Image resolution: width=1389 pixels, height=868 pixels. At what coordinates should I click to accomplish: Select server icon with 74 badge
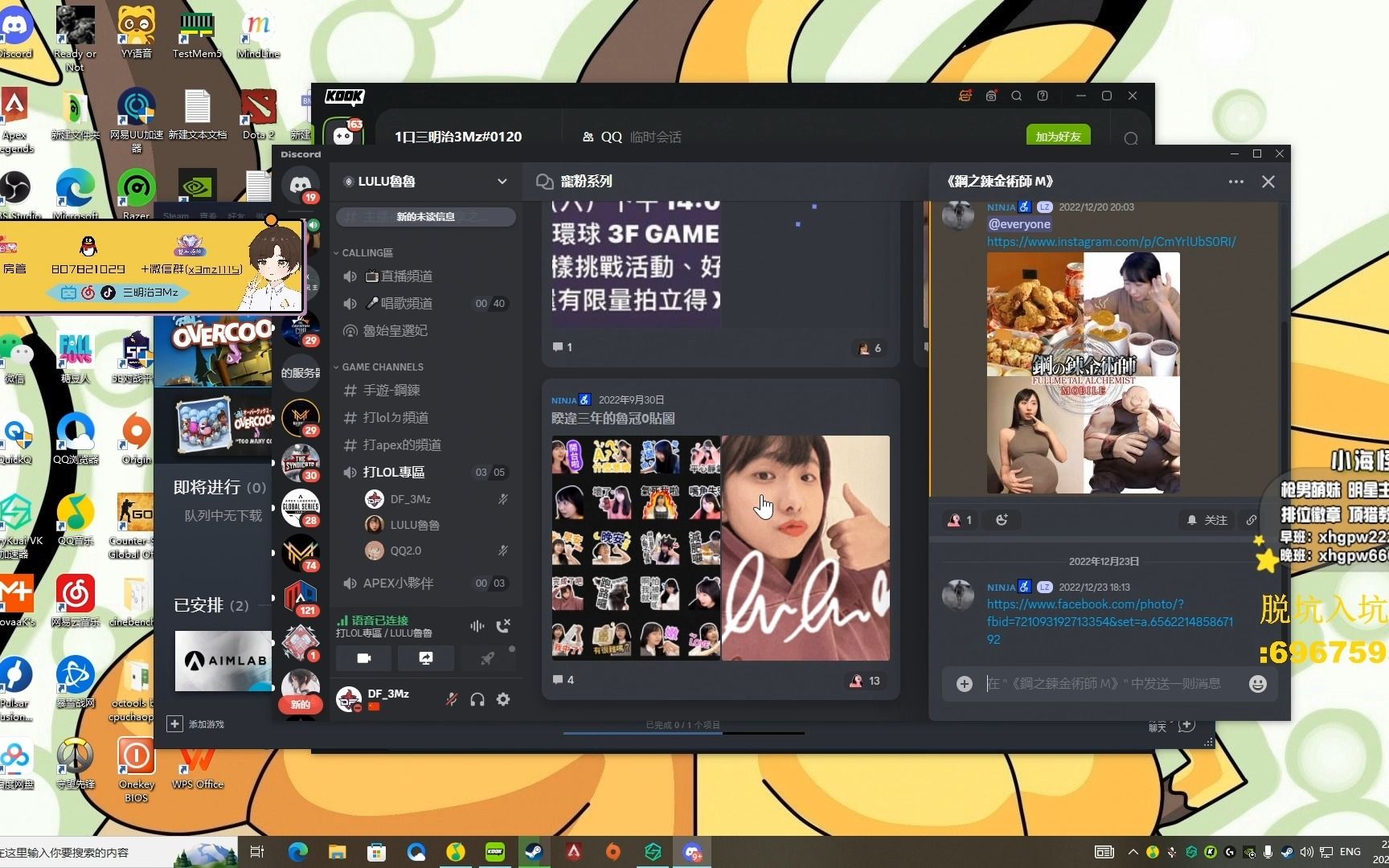point(301,551)
